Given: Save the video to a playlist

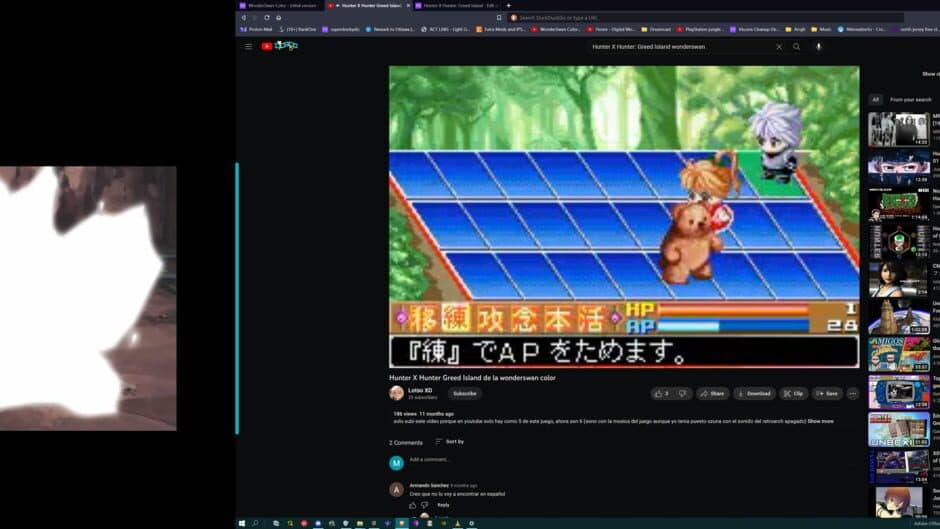Looking at the screenshot, I should pos(827,393).
